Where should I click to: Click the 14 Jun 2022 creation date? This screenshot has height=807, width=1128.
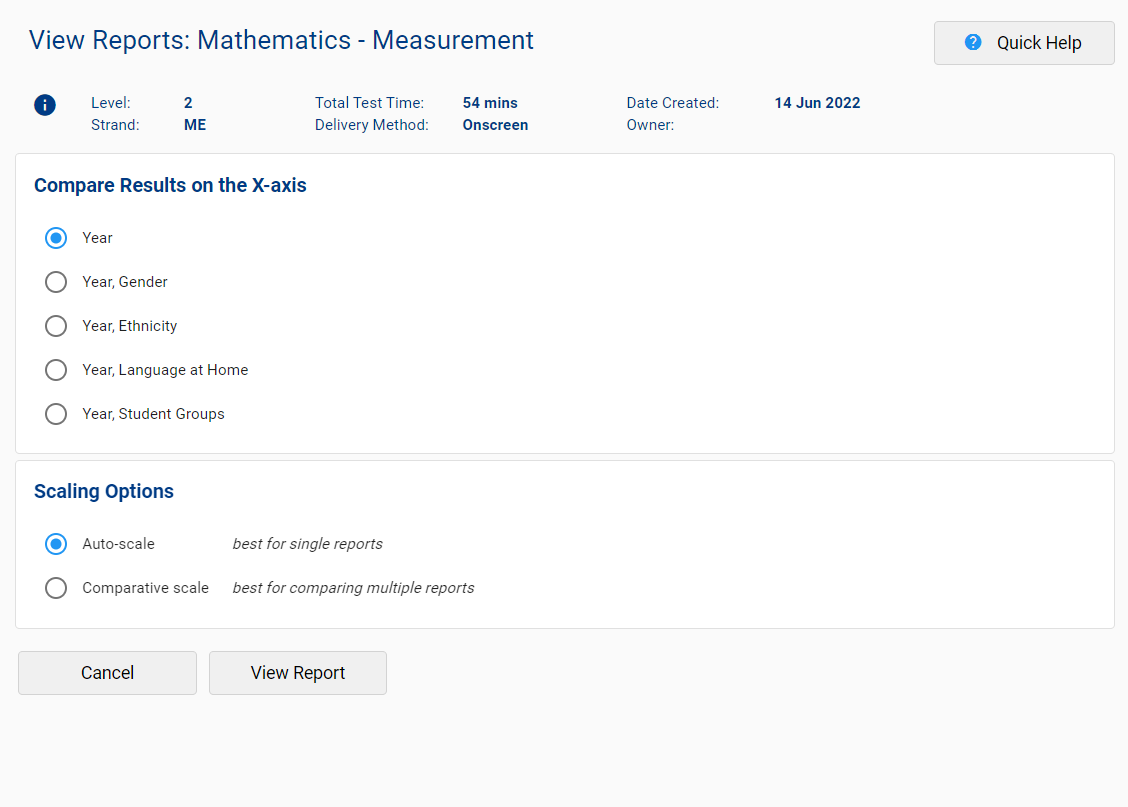pos(817,103)
